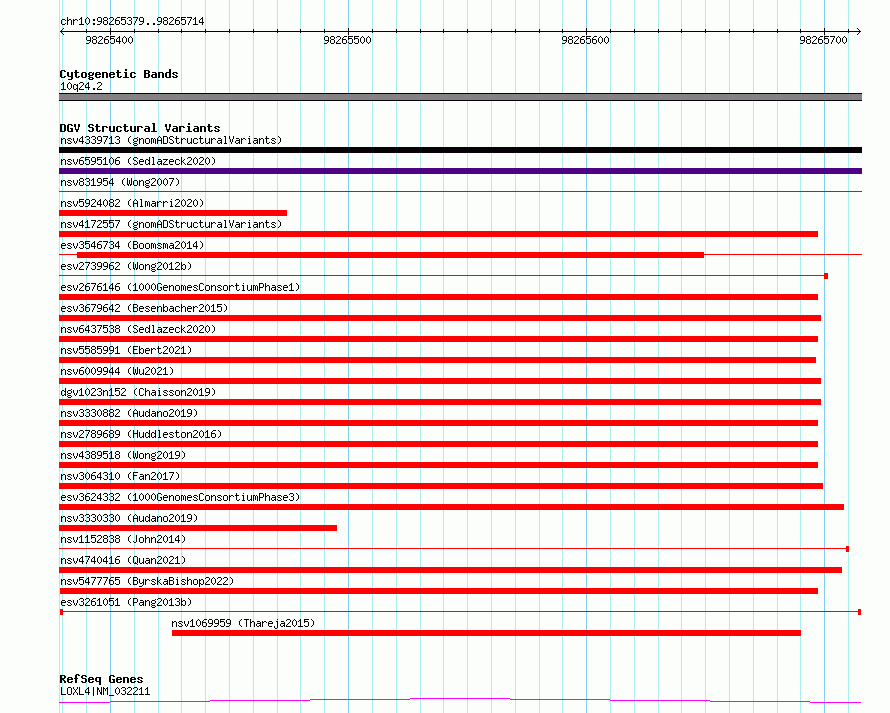
Task: Click the red nsv4172557 variant bar
Action: (x=438, y=234)
